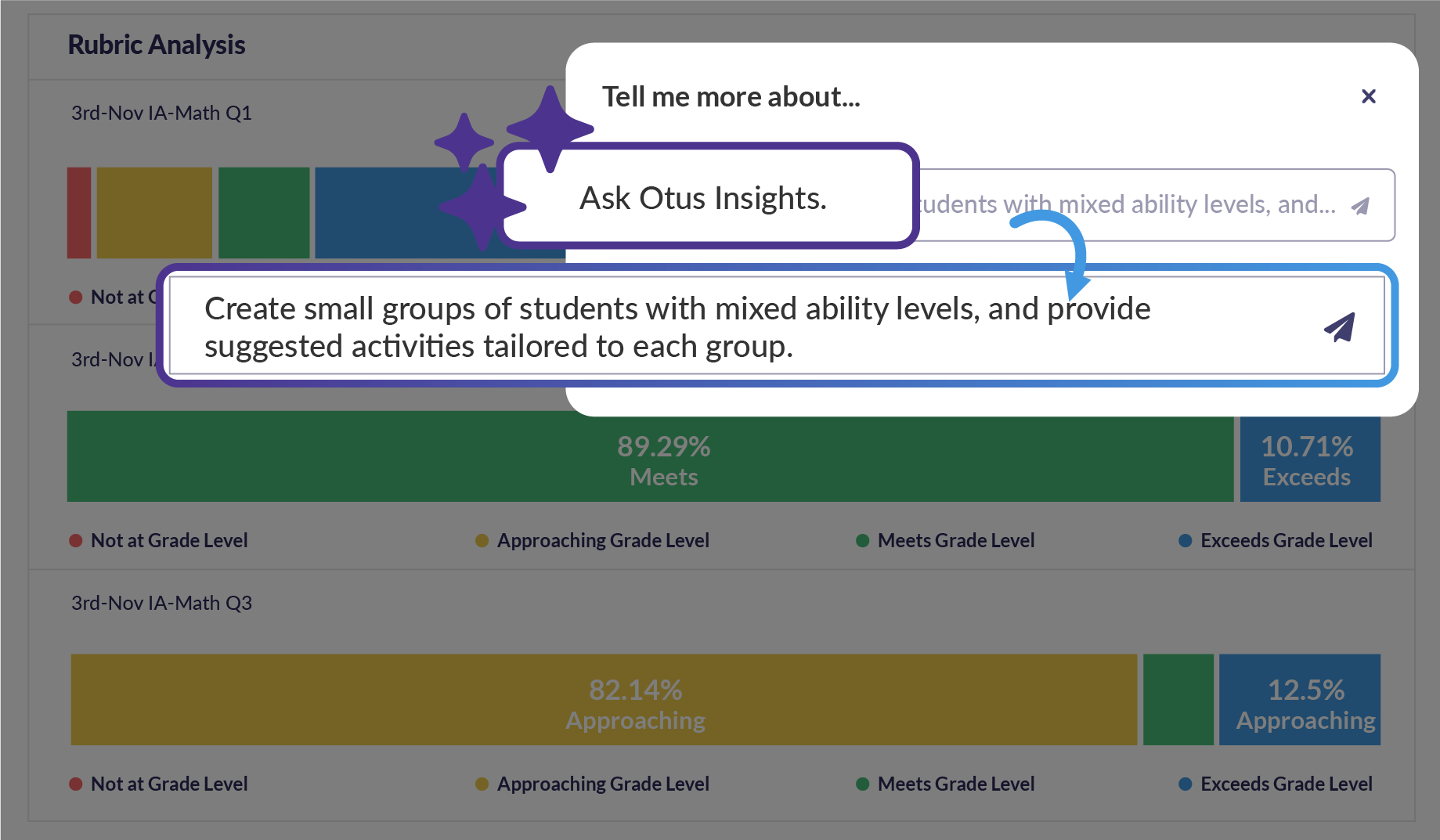The height and width of the screenshot is (840, 1440).
Task: Click the 3rd-Nov IA-Math Q3 title
Action: point(161,603)
